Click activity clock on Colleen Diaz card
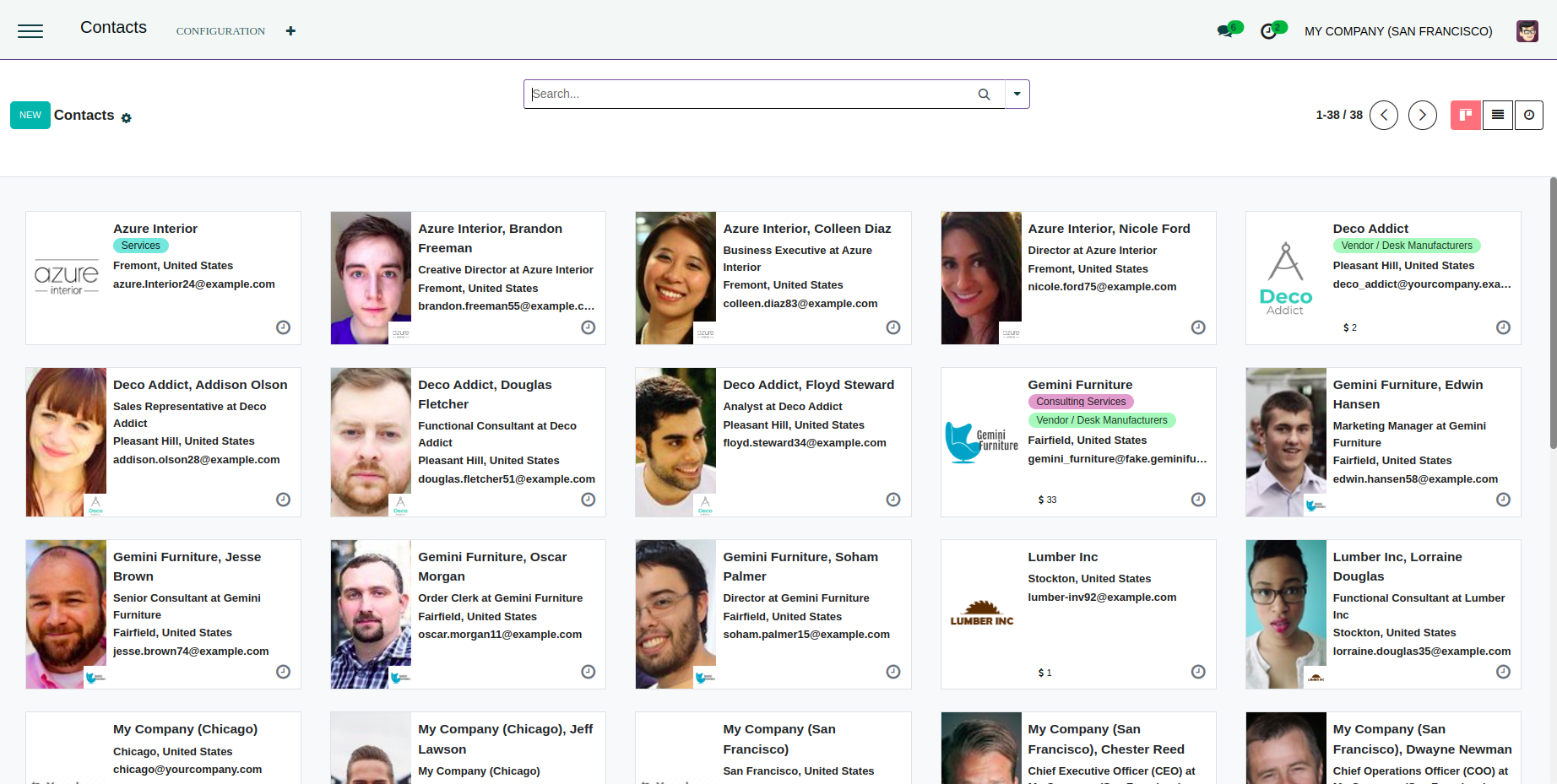Screen dimensions: 1557x784 click(x=893, y=327)
